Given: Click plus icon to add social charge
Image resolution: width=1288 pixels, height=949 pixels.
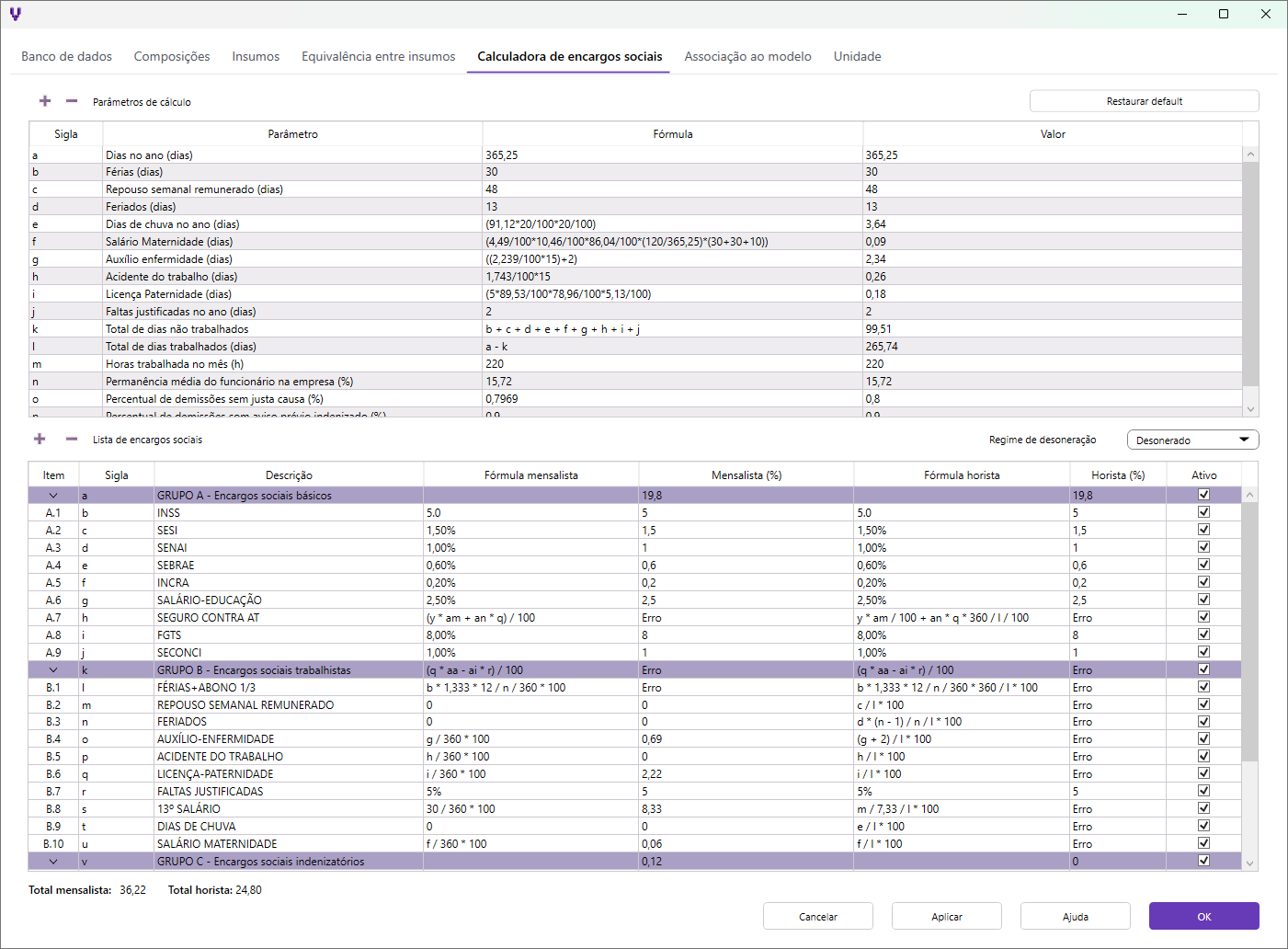Looking at the screenshot, I should coord(40,439).
